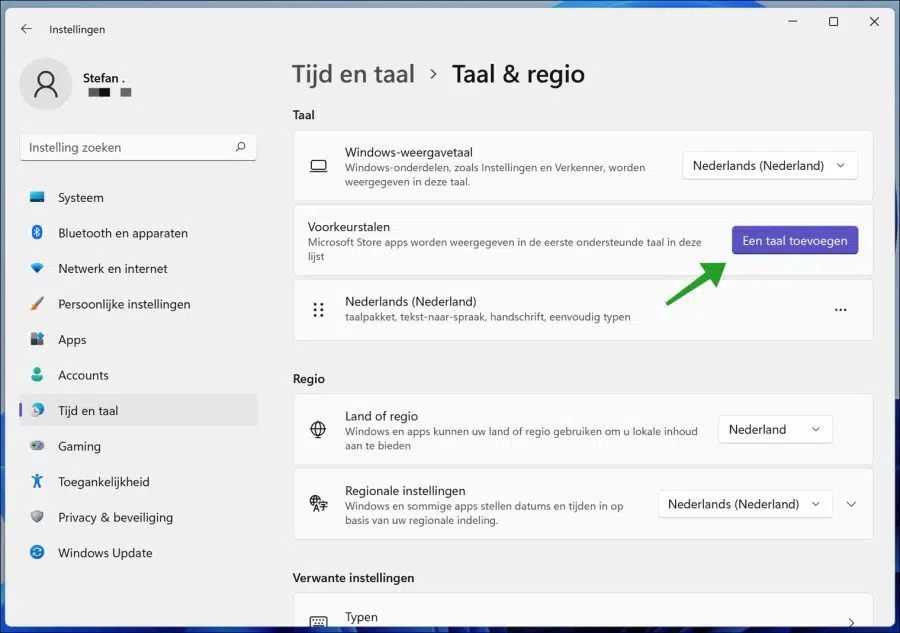
Task: Minimize the Instellingen window
Action: tap(793, 22)
